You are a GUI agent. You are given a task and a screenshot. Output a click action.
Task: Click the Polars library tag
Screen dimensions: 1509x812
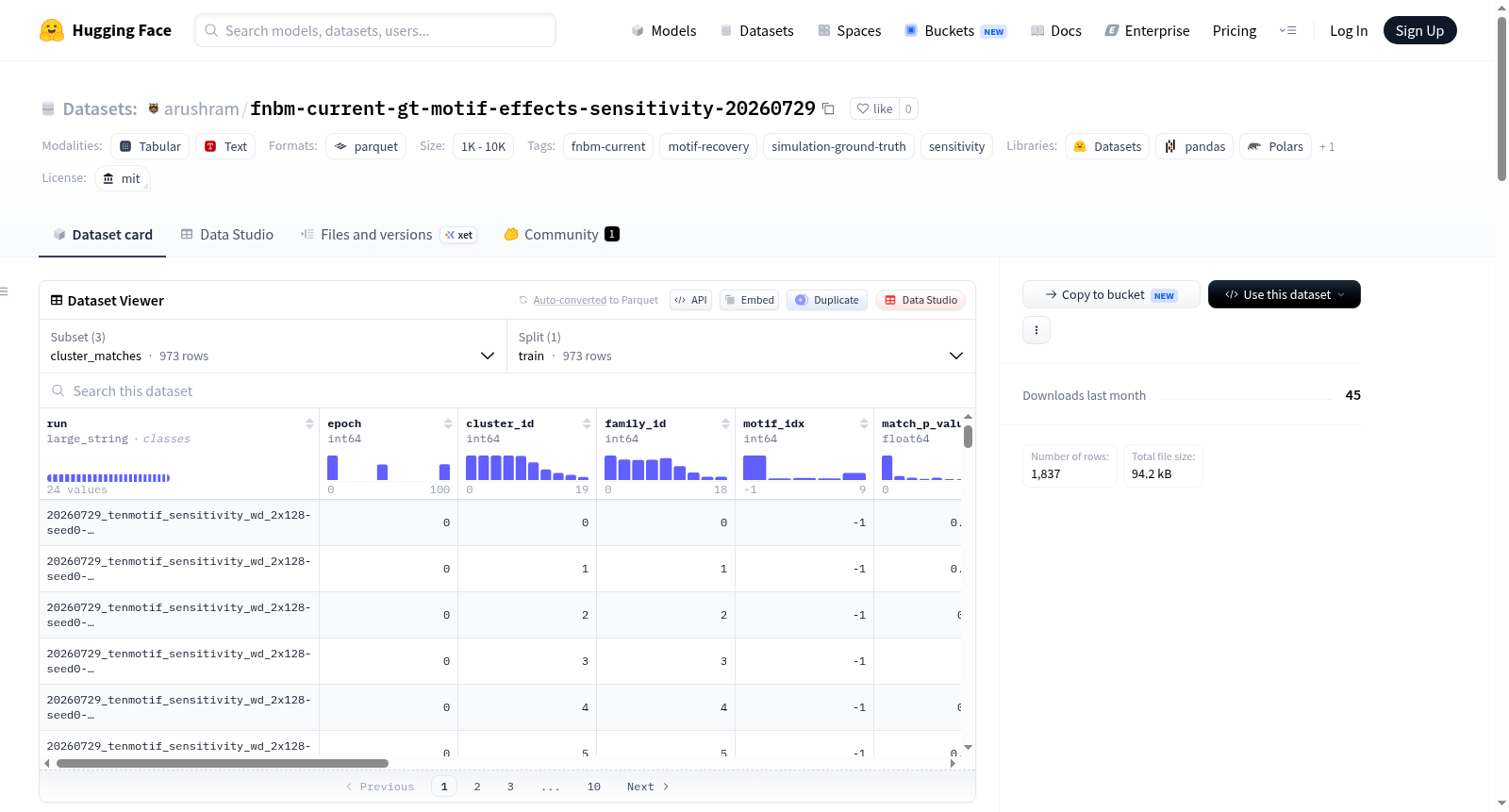point(1275,146)
